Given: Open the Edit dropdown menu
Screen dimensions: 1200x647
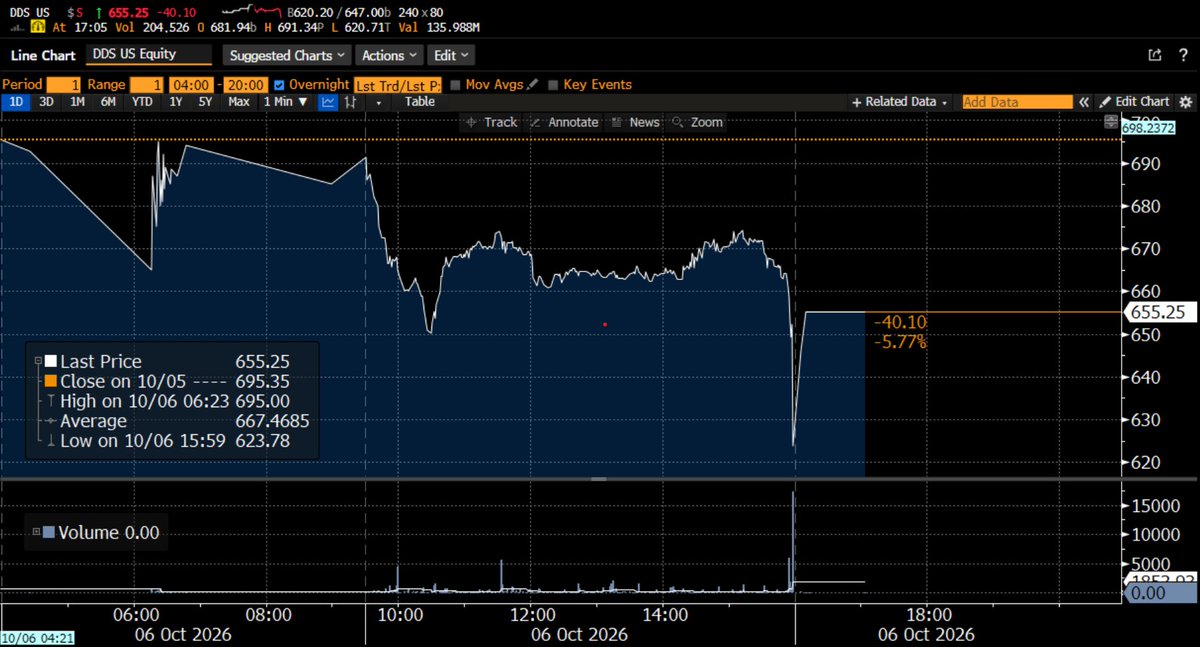Looking at the screenshot, I should pyautogui.click(x=451, y=55).
